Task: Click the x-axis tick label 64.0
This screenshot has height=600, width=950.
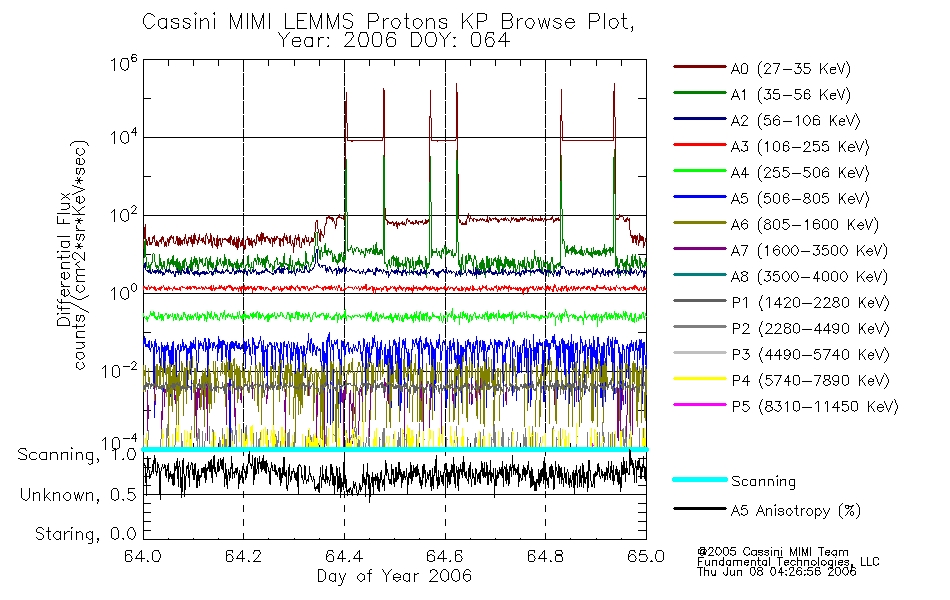Action: (143, 556)
